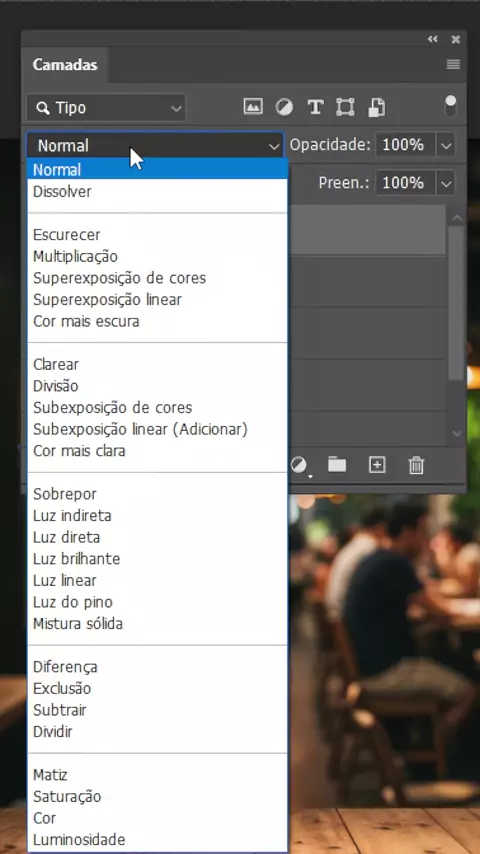
Task: Switch to the Camadas tab
Action: pyautogui.click(x=65, y=65)
